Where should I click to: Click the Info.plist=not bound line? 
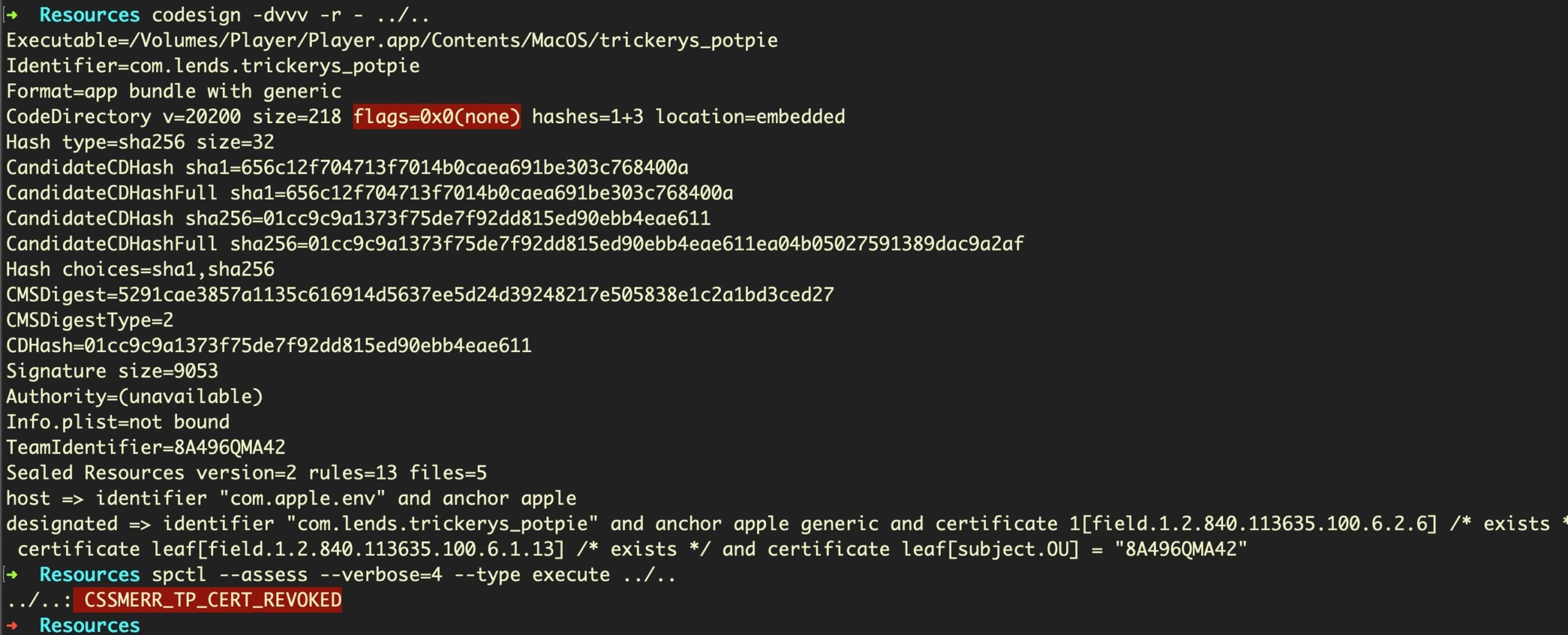(118, 422)
